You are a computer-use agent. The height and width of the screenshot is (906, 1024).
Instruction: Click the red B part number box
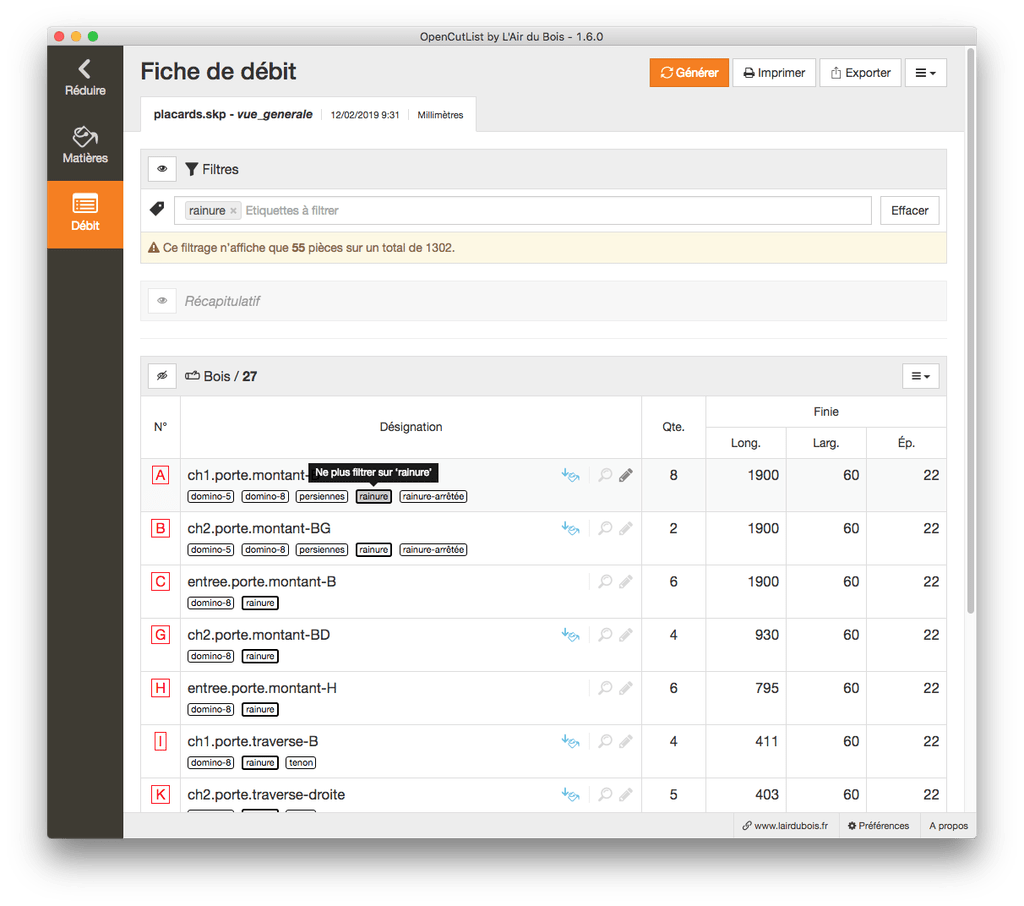pos(160,528)
